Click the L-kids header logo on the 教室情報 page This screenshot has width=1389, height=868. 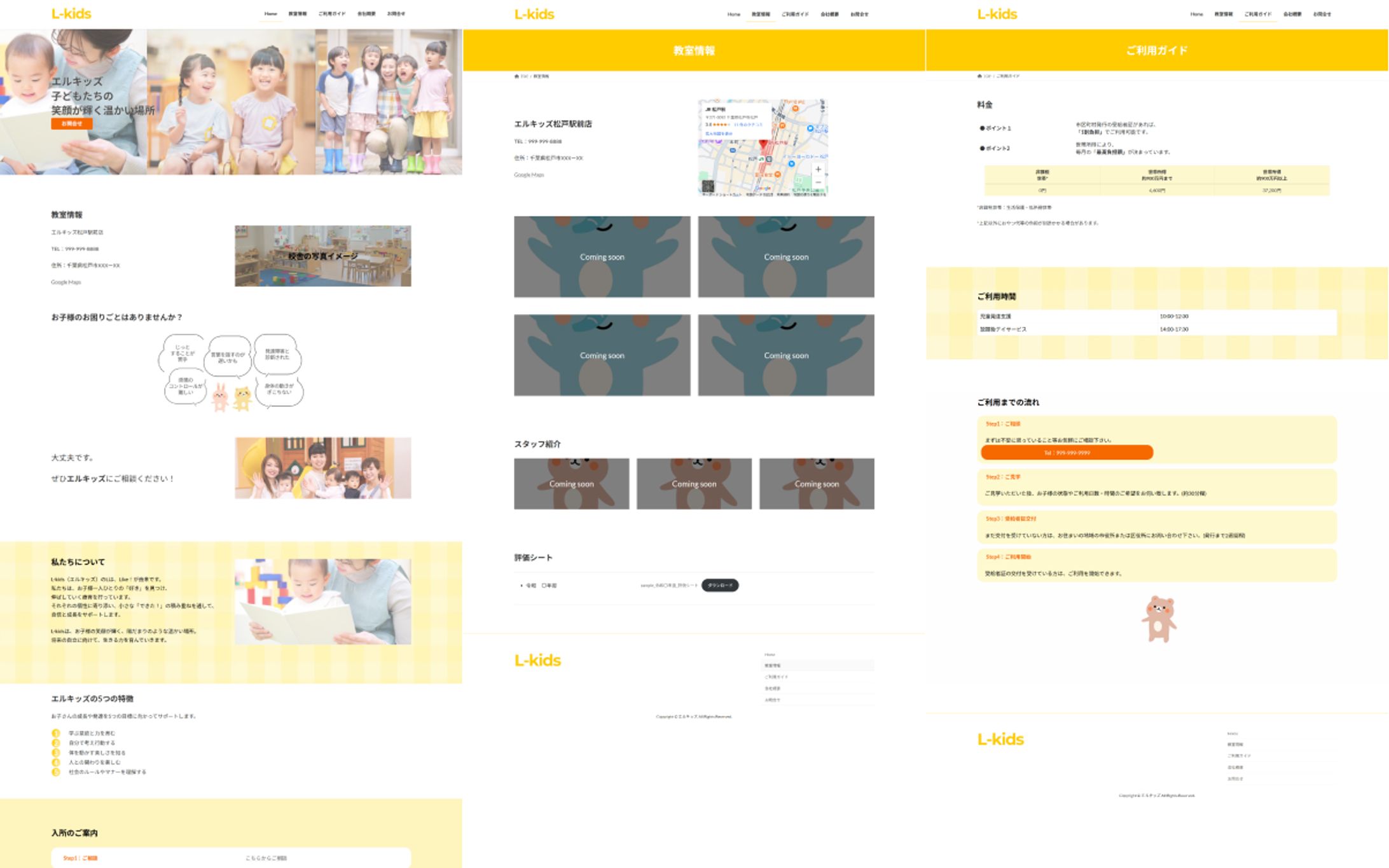(x=534, y=14)
